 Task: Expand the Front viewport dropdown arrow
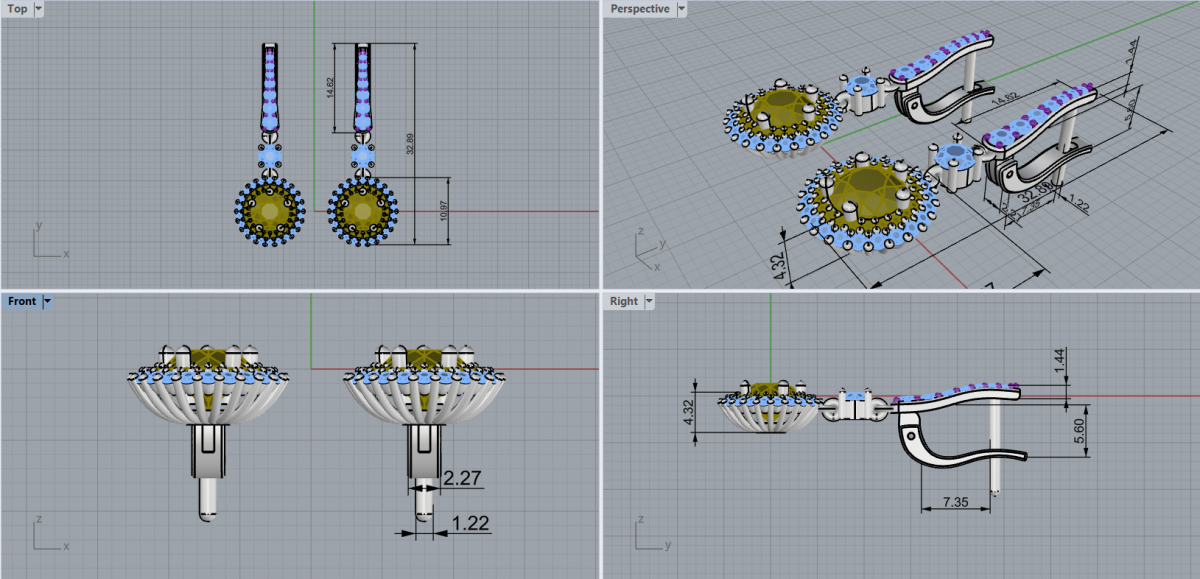point(47,301)
